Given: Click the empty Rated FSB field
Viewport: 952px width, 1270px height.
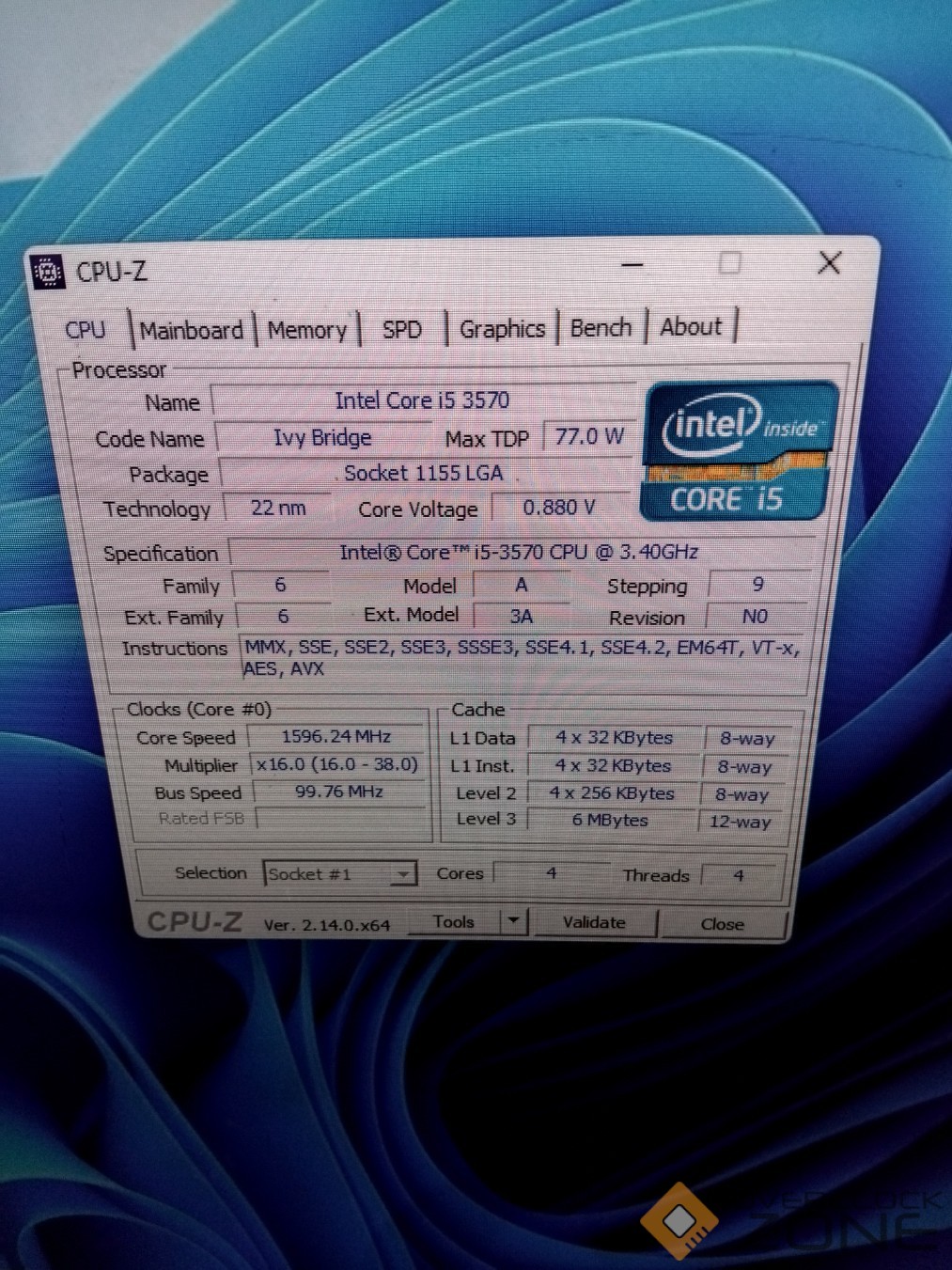Looking at the screenshot, I should point(342,819).
